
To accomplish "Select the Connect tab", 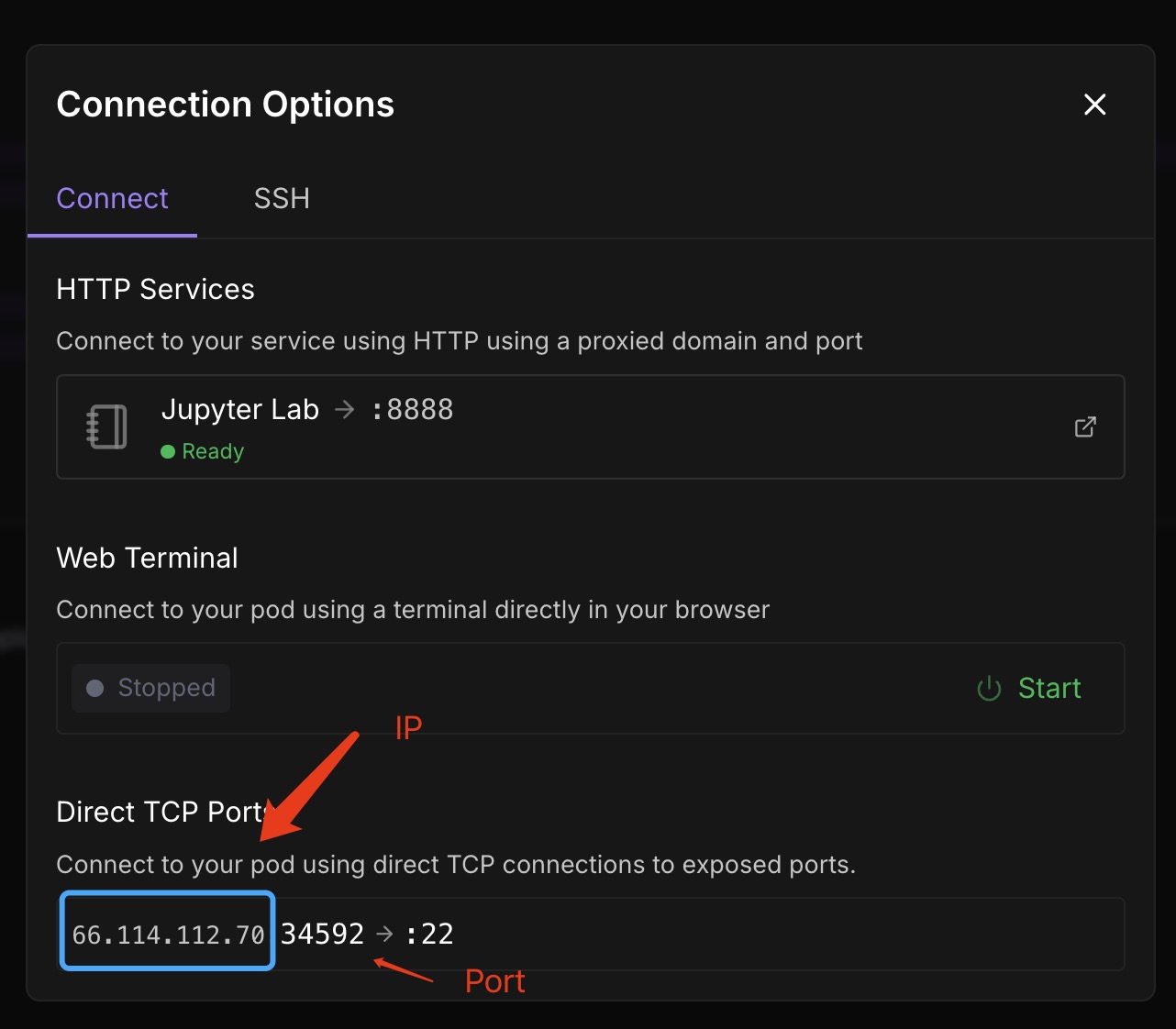I will click(x=112, y=198).
